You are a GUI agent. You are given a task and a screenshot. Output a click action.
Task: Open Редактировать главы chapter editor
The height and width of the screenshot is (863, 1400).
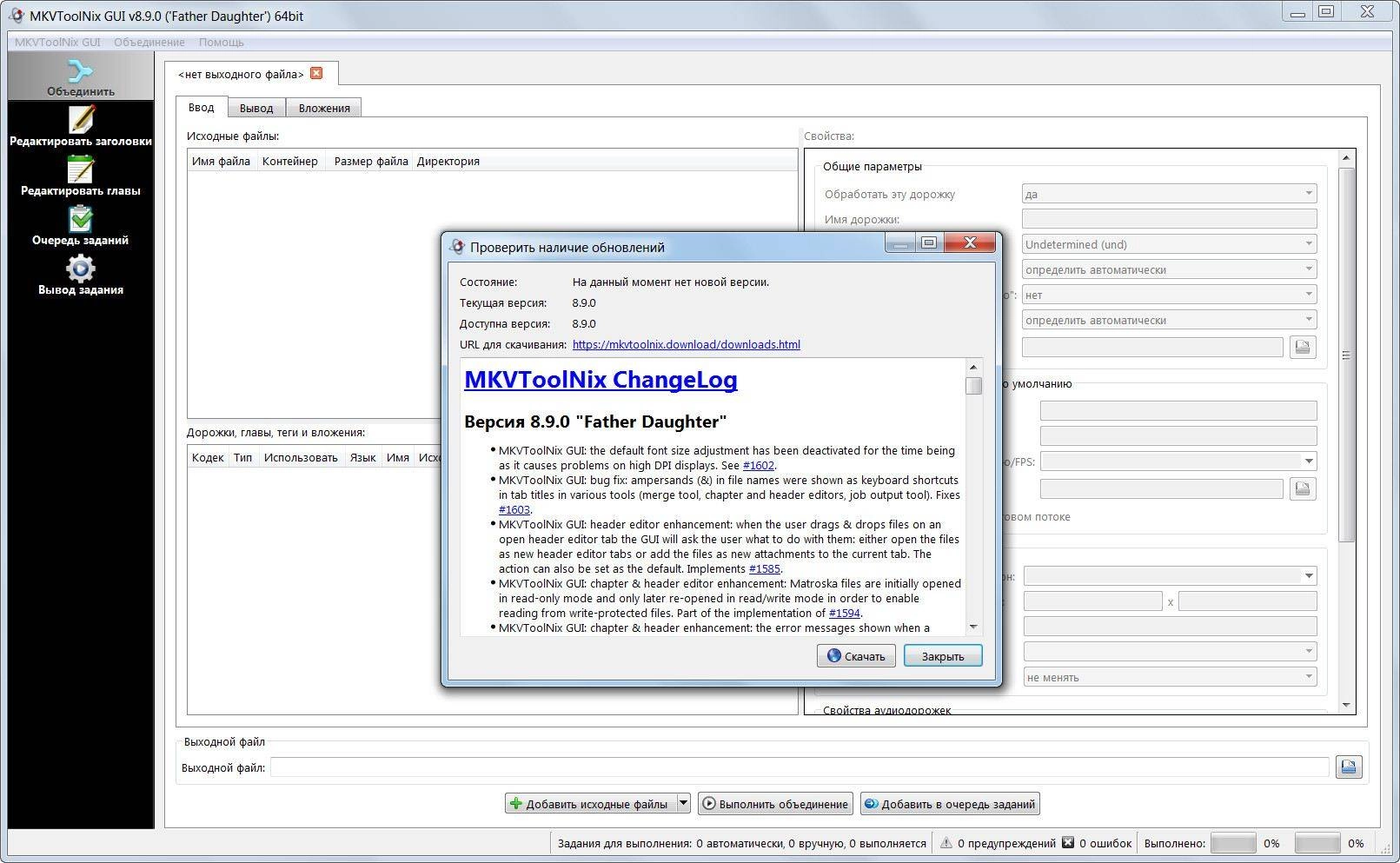[x=81, y=176]
